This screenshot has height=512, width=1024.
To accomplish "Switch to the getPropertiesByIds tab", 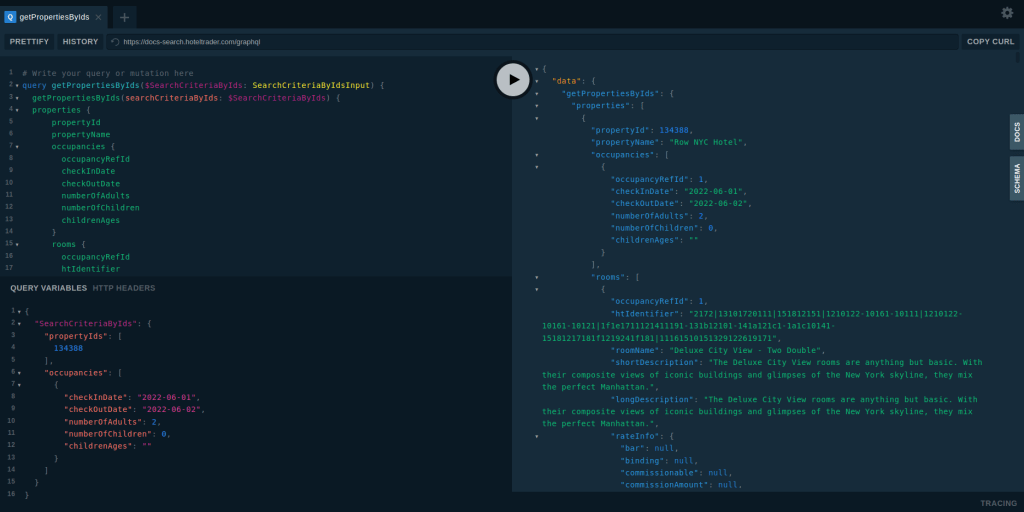I will pos(53,17).
